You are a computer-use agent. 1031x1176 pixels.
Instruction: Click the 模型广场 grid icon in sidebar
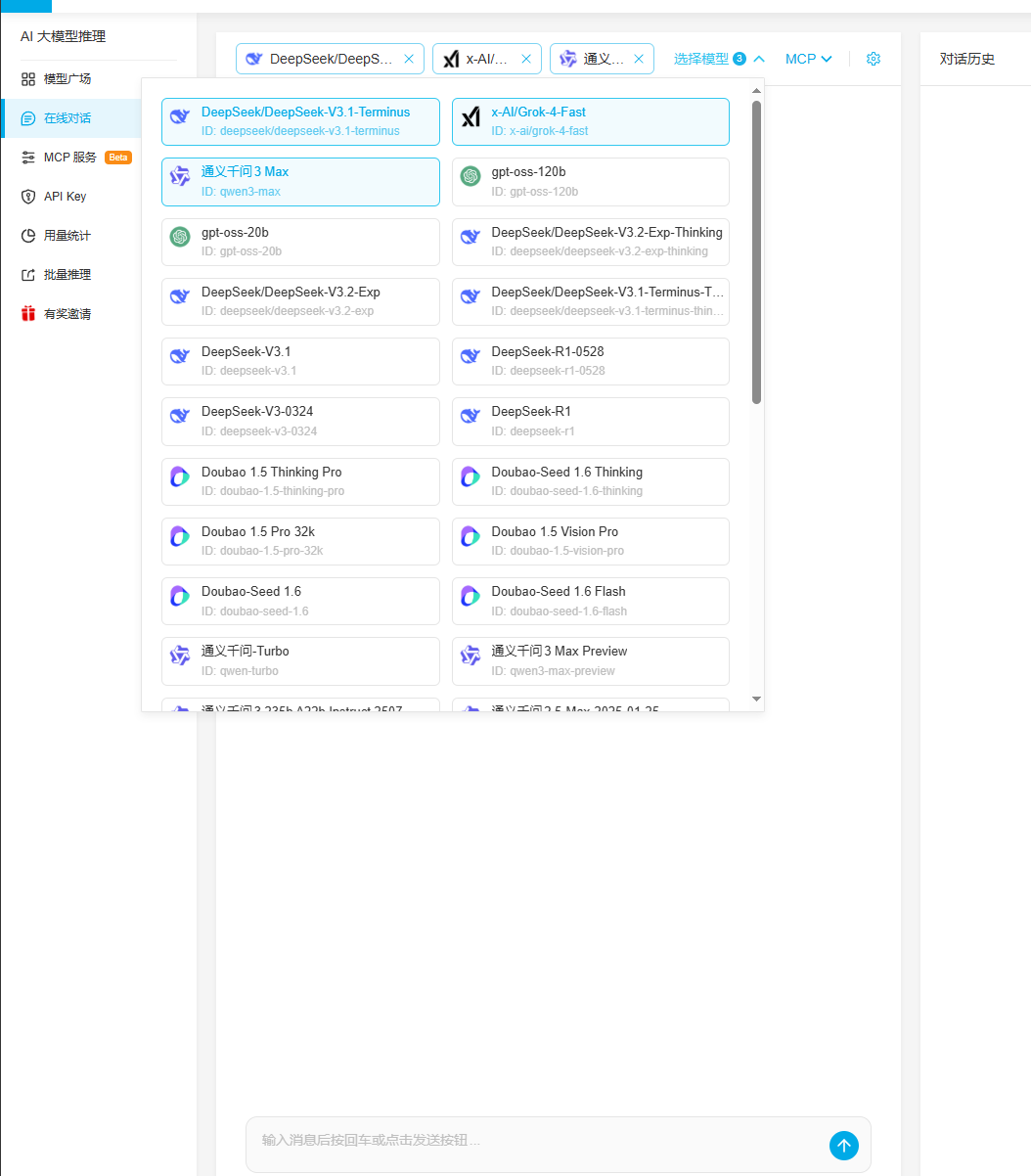tap(28, 78)
